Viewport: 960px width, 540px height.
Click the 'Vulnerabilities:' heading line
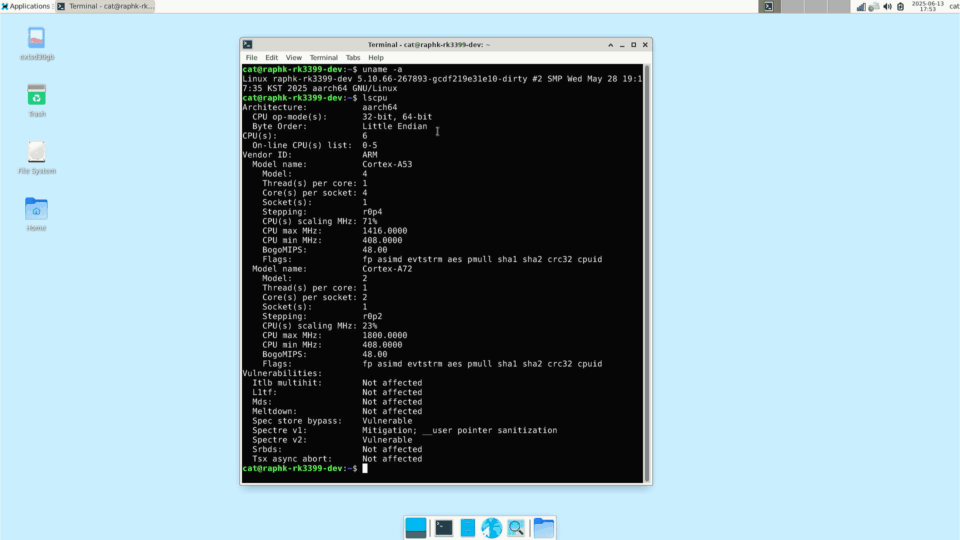282,373
